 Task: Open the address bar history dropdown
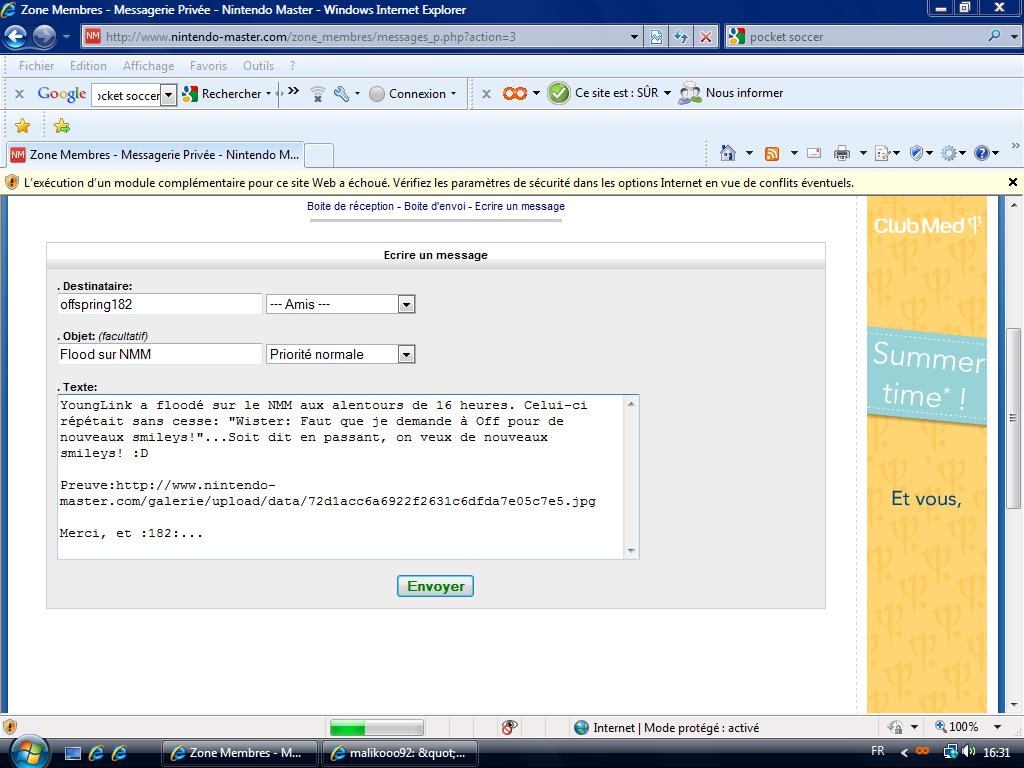[x=633, y=37]
